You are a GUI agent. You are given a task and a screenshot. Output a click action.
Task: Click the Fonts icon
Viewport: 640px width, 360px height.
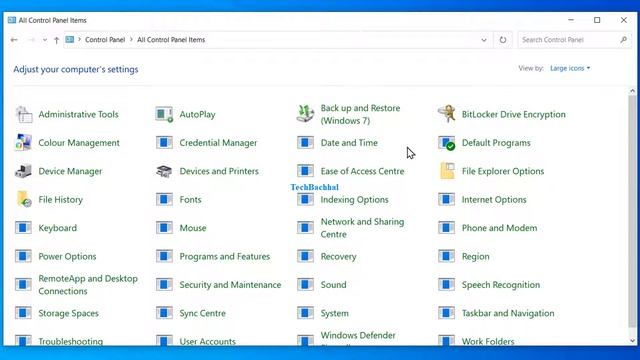(x=164, y=199)
